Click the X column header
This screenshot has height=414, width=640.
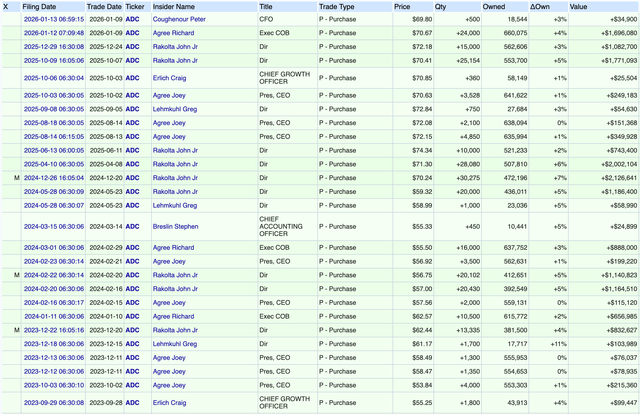(x=6, y=7)
